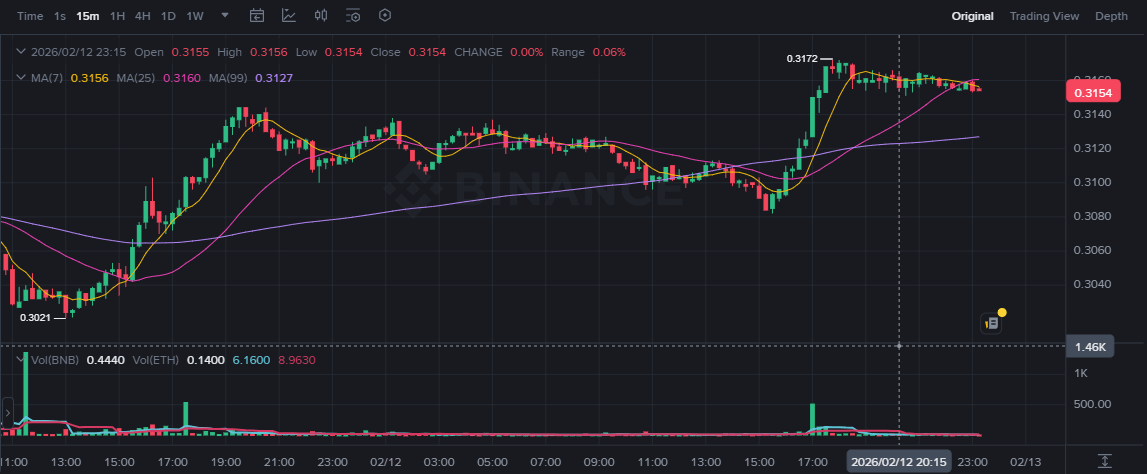The height and width of the screenshot is (474, 1147).
Task: Switch to the Trading View tab
Action: (1044, 16)
